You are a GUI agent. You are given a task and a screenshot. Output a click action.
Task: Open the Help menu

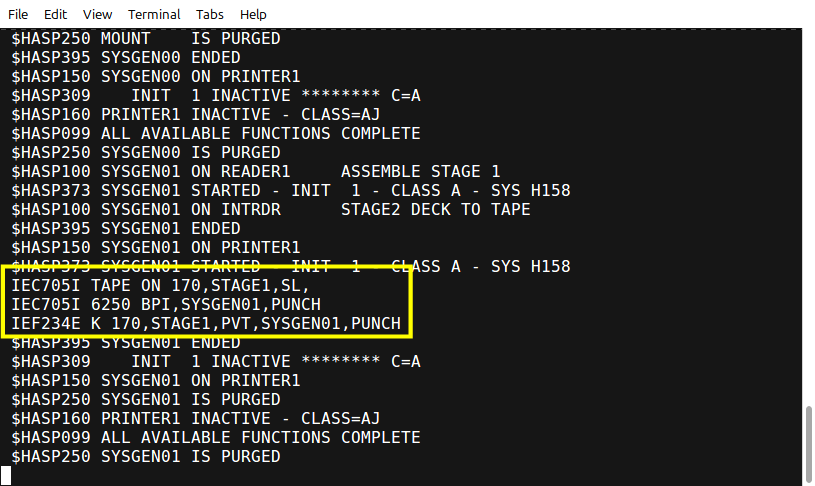(x=253, y=14)
